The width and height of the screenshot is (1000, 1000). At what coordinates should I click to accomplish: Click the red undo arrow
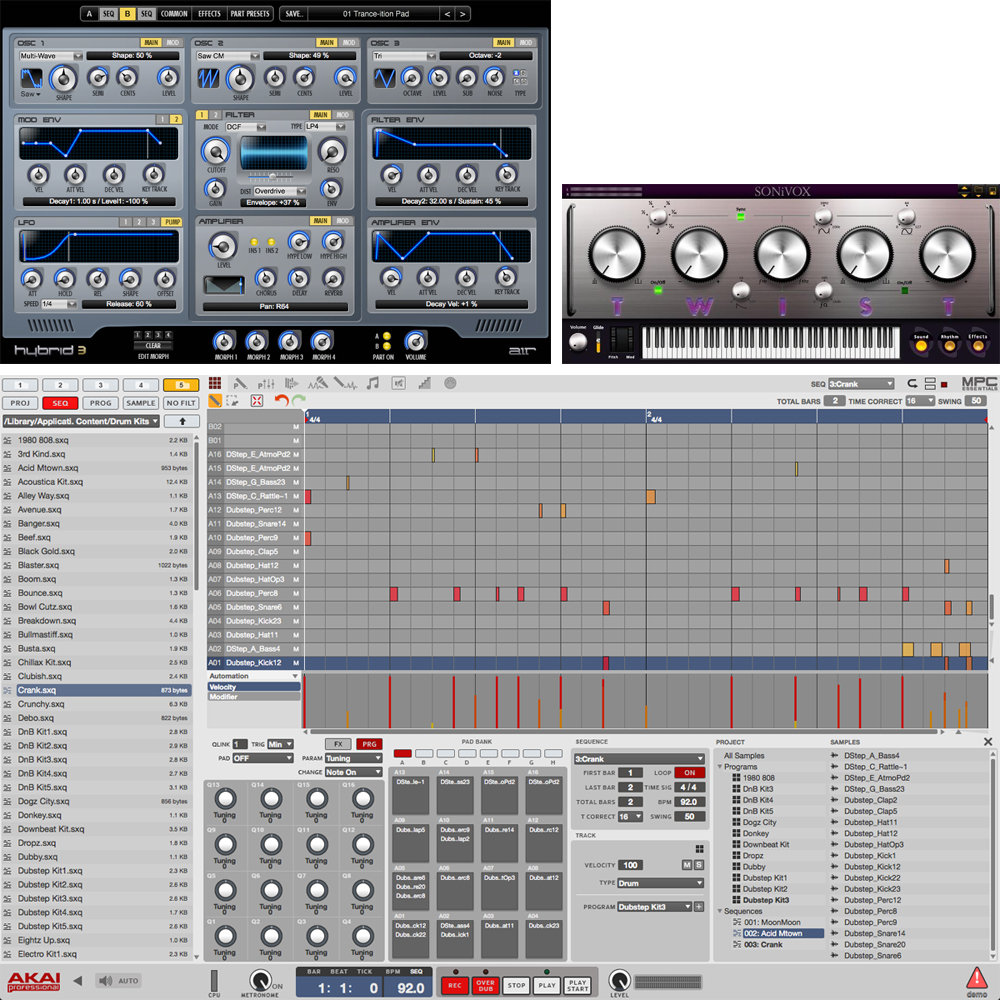tap(281, 401)
